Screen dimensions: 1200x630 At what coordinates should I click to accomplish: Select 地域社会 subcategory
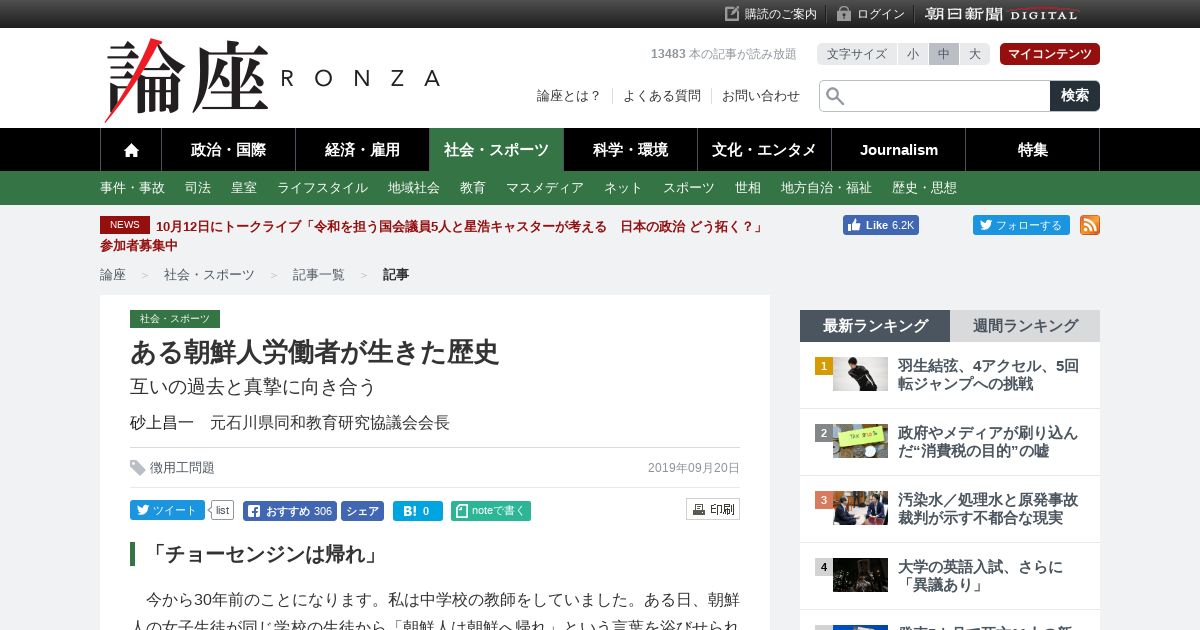pyautogui.click(x=414, y=188)
